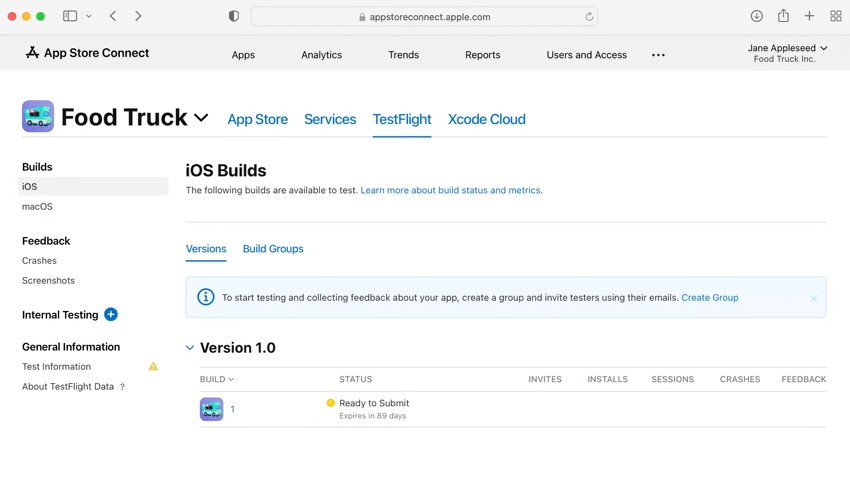Open the Analytics menu item
This screenshot has width=850, height=480.
tap(321, 55)
